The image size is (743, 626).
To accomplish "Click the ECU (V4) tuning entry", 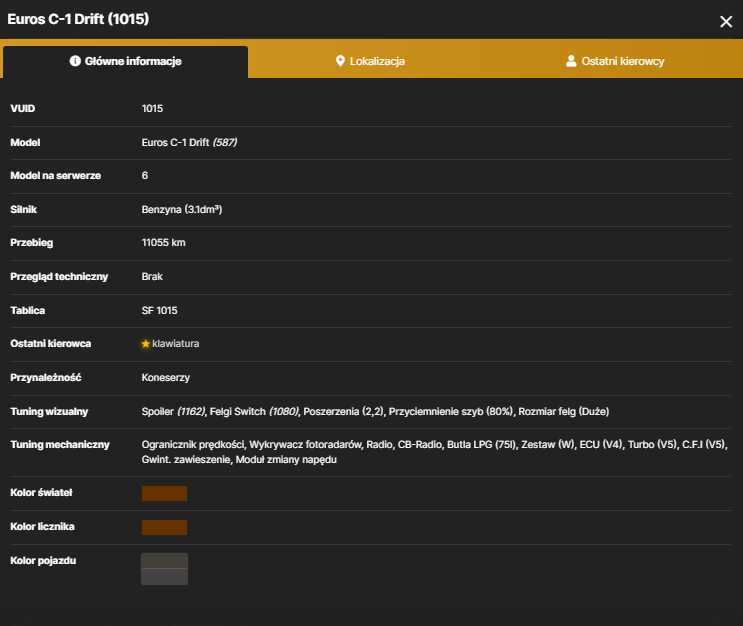I will tap(600, 445).
